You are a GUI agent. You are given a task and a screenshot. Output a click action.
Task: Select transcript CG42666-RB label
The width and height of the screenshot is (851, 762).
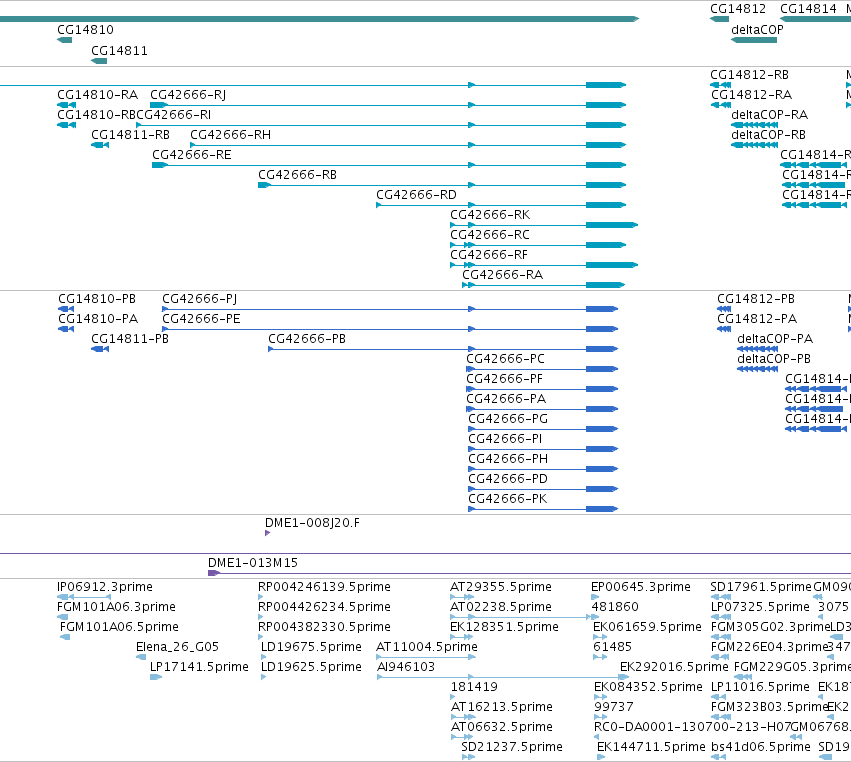point(297,175)
